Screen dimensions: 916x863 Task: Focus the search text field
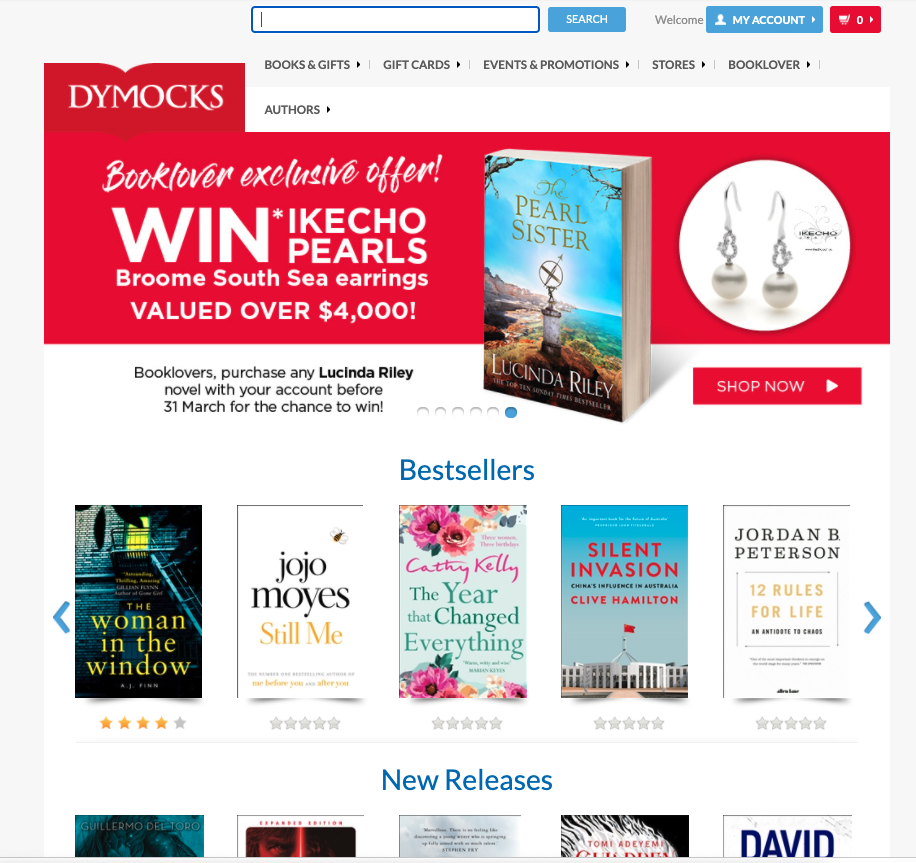(395, 20)
